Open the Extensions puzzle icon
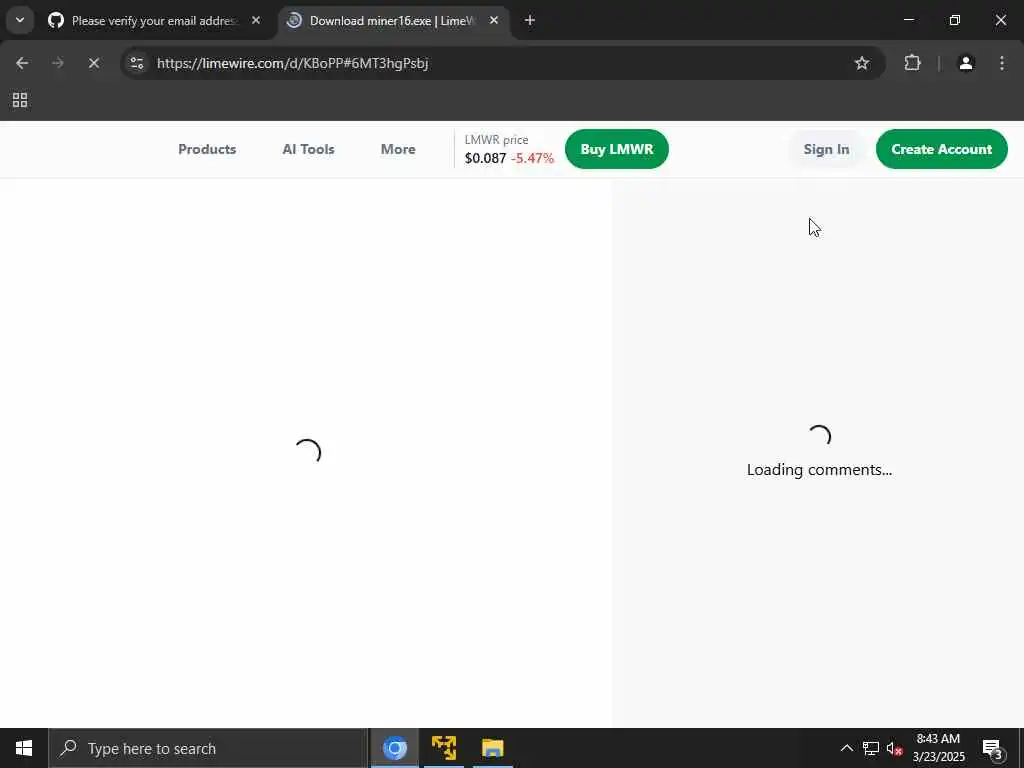Viewport: 1024px width, 768px height. (x=912, y=63)
